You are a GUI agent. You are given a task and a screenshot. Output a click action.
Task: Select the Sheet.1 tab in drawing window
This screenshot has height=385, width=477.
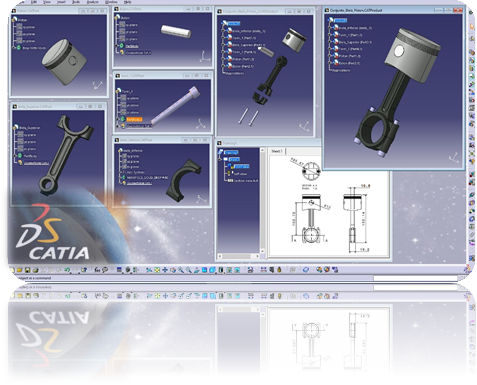277,151
